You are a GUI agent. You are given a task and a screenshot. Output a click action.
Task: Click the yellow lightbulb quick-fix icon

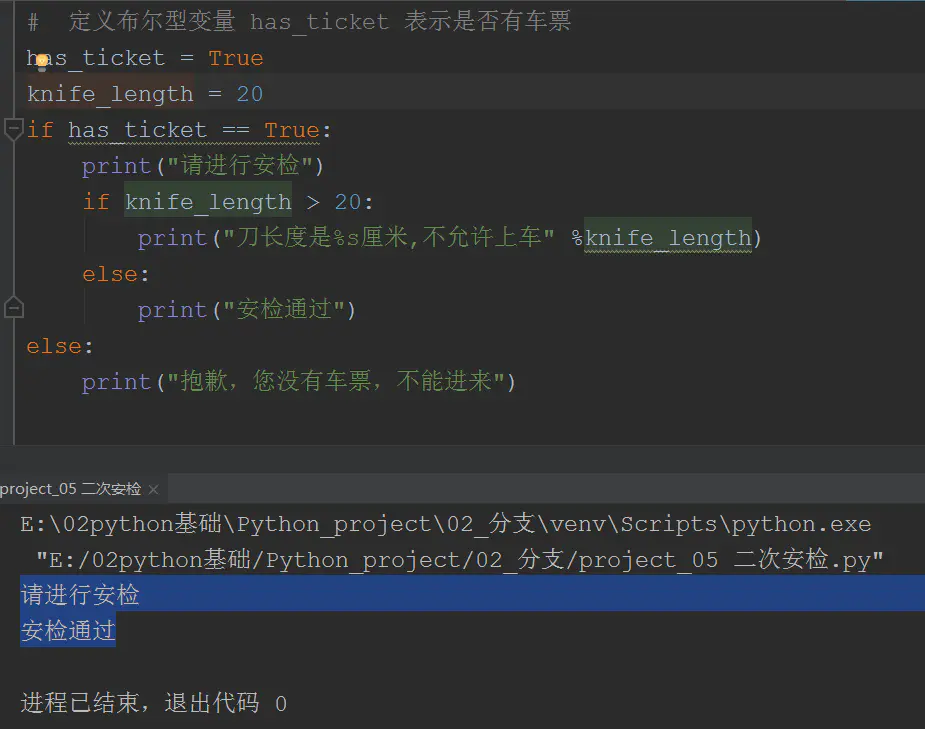(41, 61)
